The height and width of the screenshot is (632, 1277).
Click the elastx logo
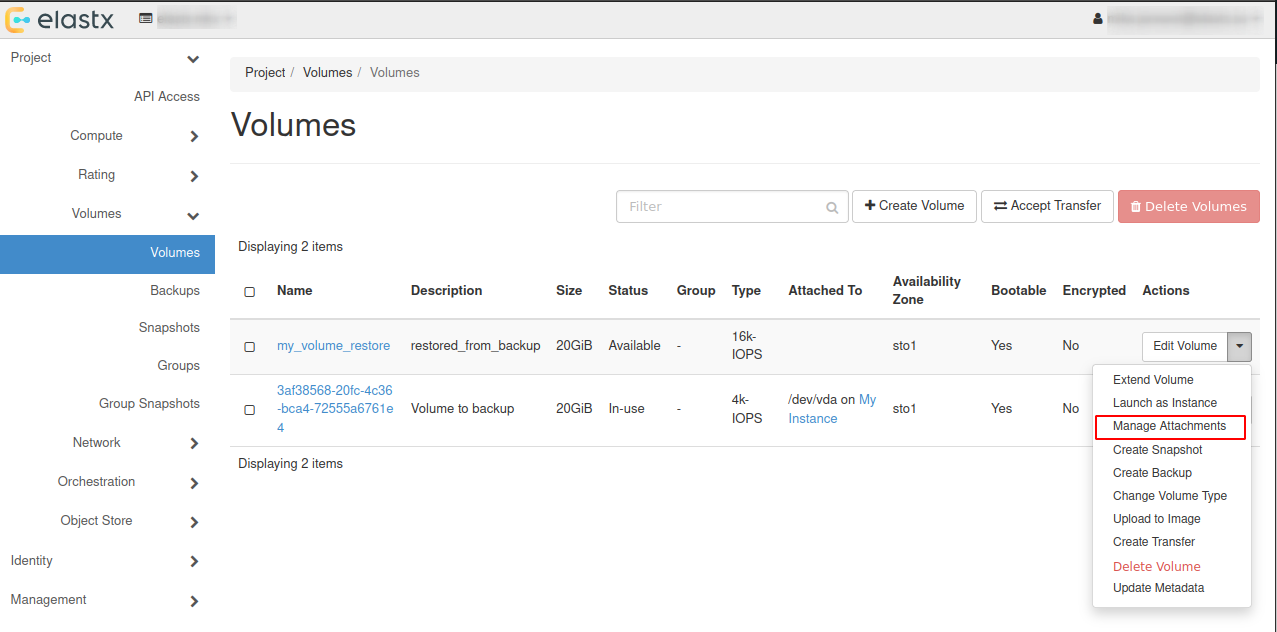(x=62, y=19)
